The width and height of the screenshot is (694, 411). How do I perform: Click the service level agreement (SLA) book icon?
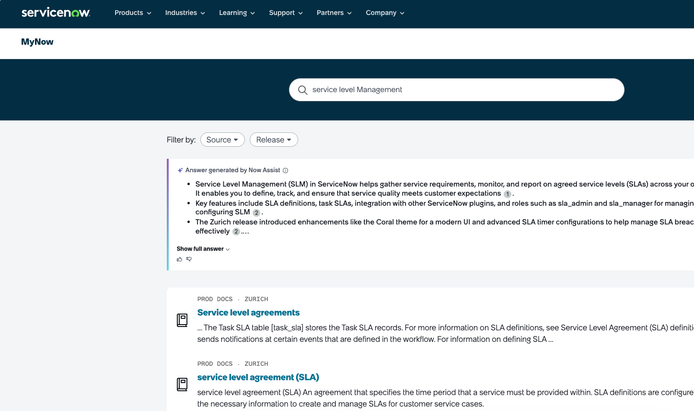click(182, 384)
